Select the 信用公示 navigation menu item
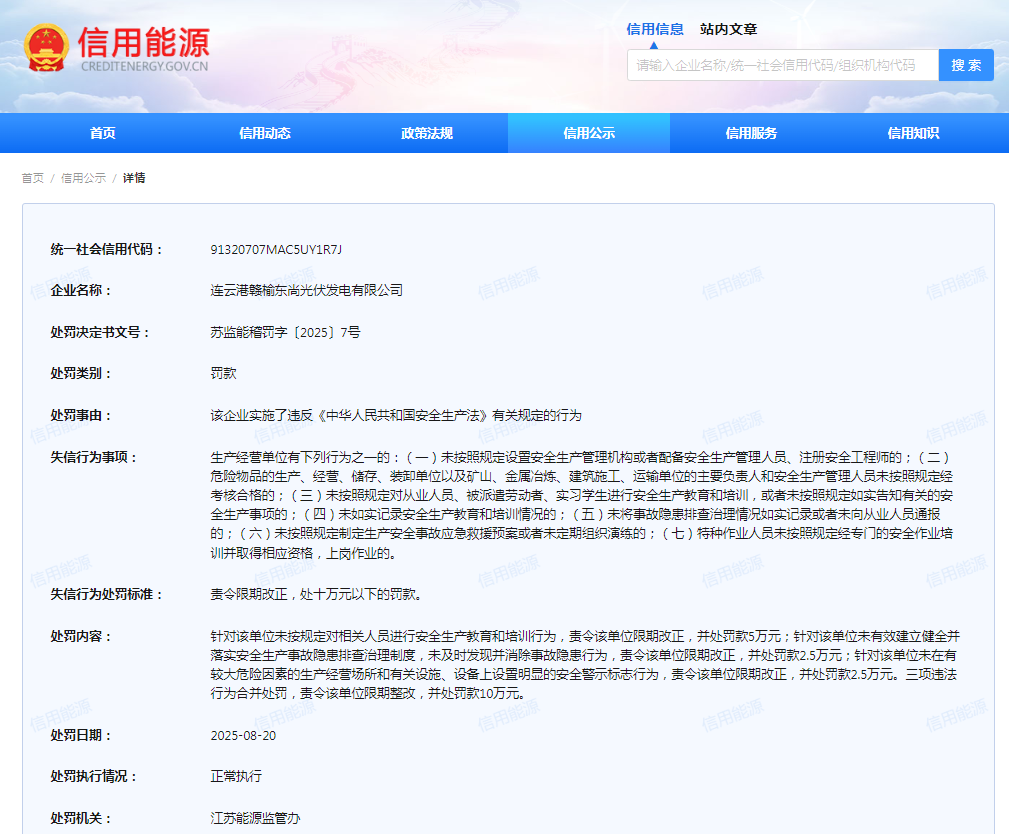The image size is (1009, 834). (589, 133)
